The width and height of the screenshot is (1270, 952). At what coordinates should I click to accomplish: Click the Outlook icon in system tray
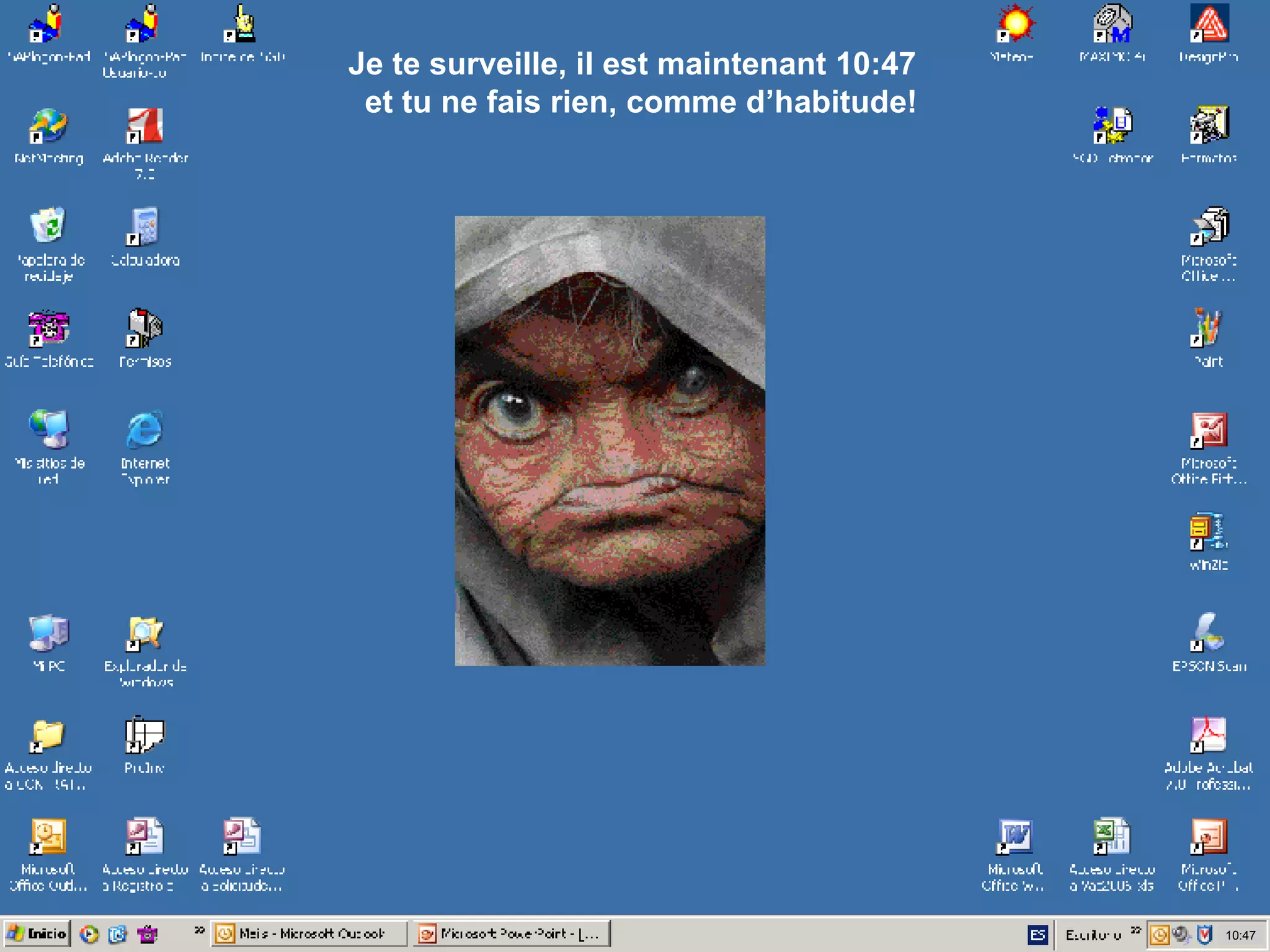(x=1160, y=934)
